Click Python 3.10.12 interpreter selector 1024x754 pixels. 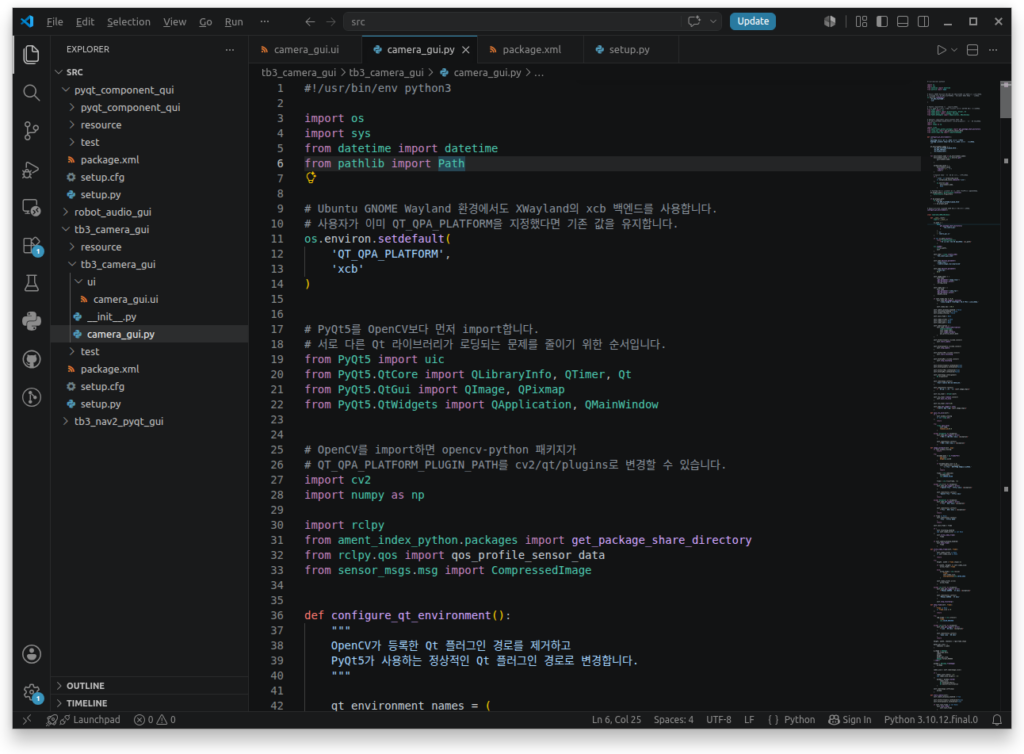[x=931, y=720]
